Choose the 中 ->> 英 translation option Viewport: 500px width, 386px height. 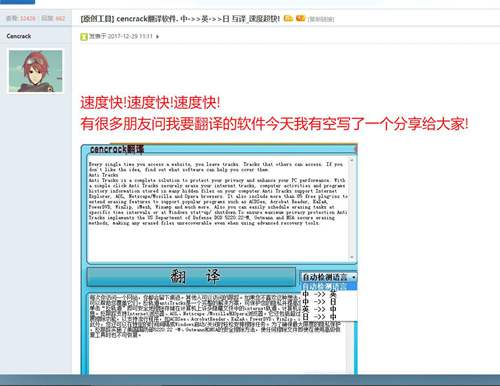(319, 294)
